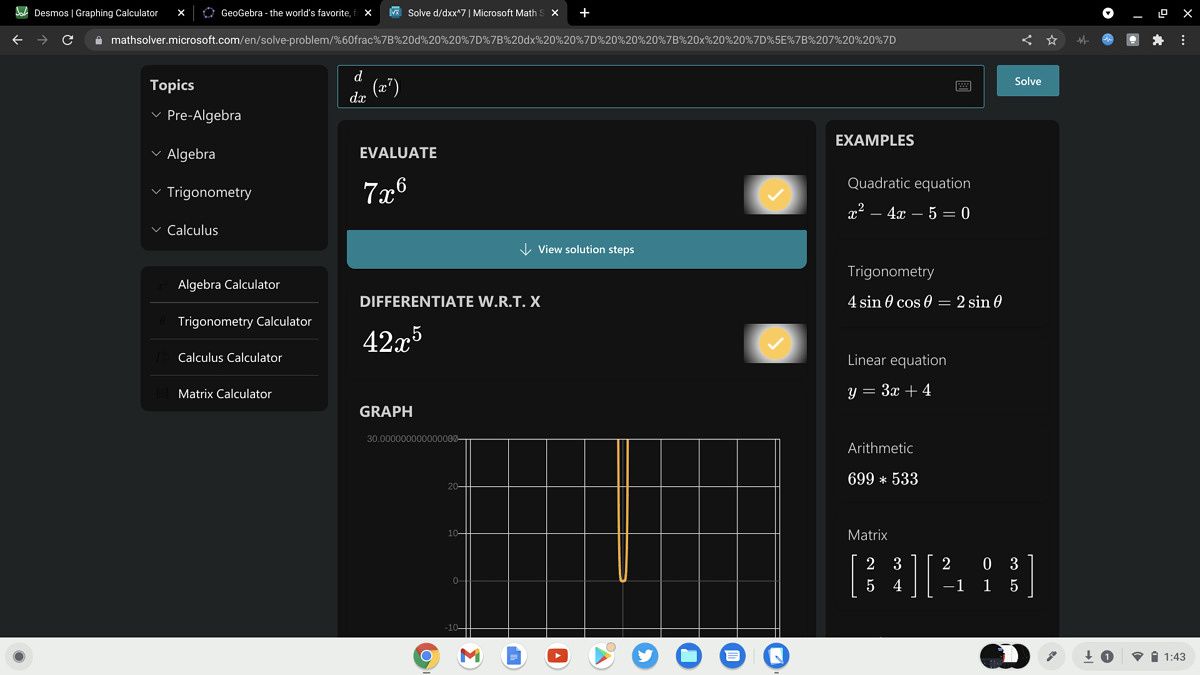
Task: Bookmark the page with the star icon
Action: pyautogui.click(x=1051, y=40)
